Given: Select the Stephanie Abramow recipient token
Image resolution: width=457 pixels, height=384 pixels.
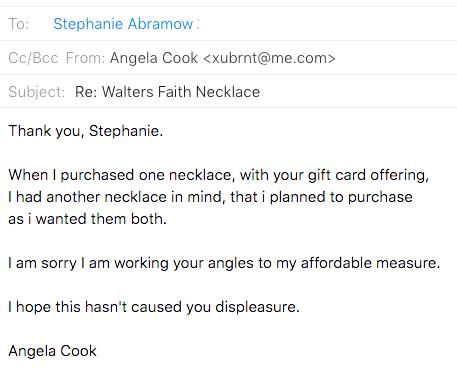Looking at the screenshot, I should pos(123,24).
